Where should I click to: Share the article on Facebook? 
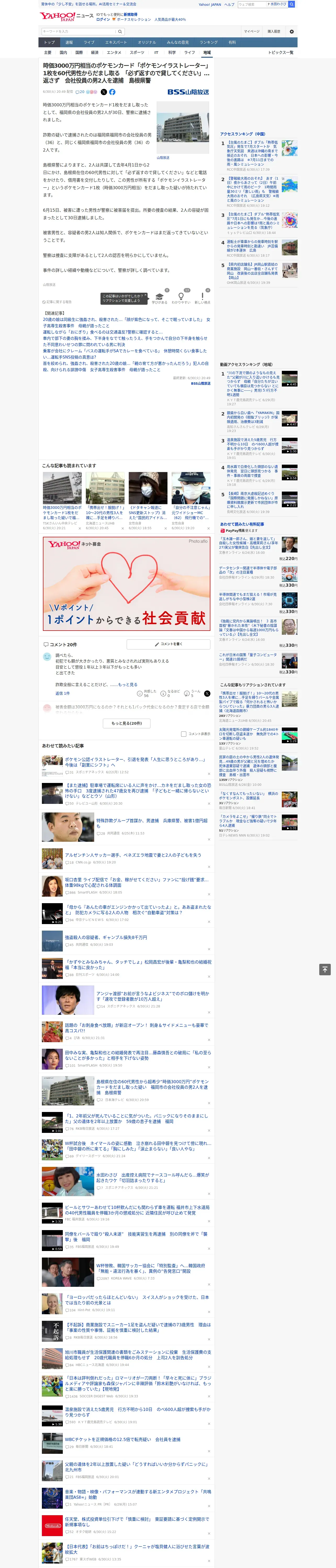coord(112,92)
